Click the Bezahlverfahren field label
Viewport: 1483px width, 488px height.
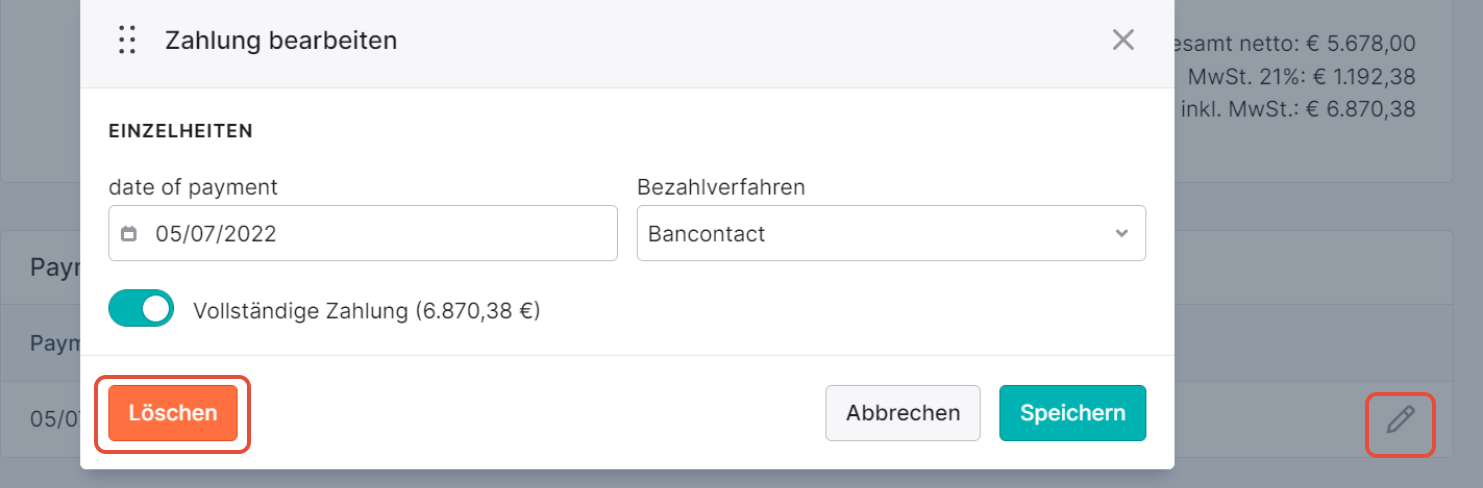click(721, 187)
